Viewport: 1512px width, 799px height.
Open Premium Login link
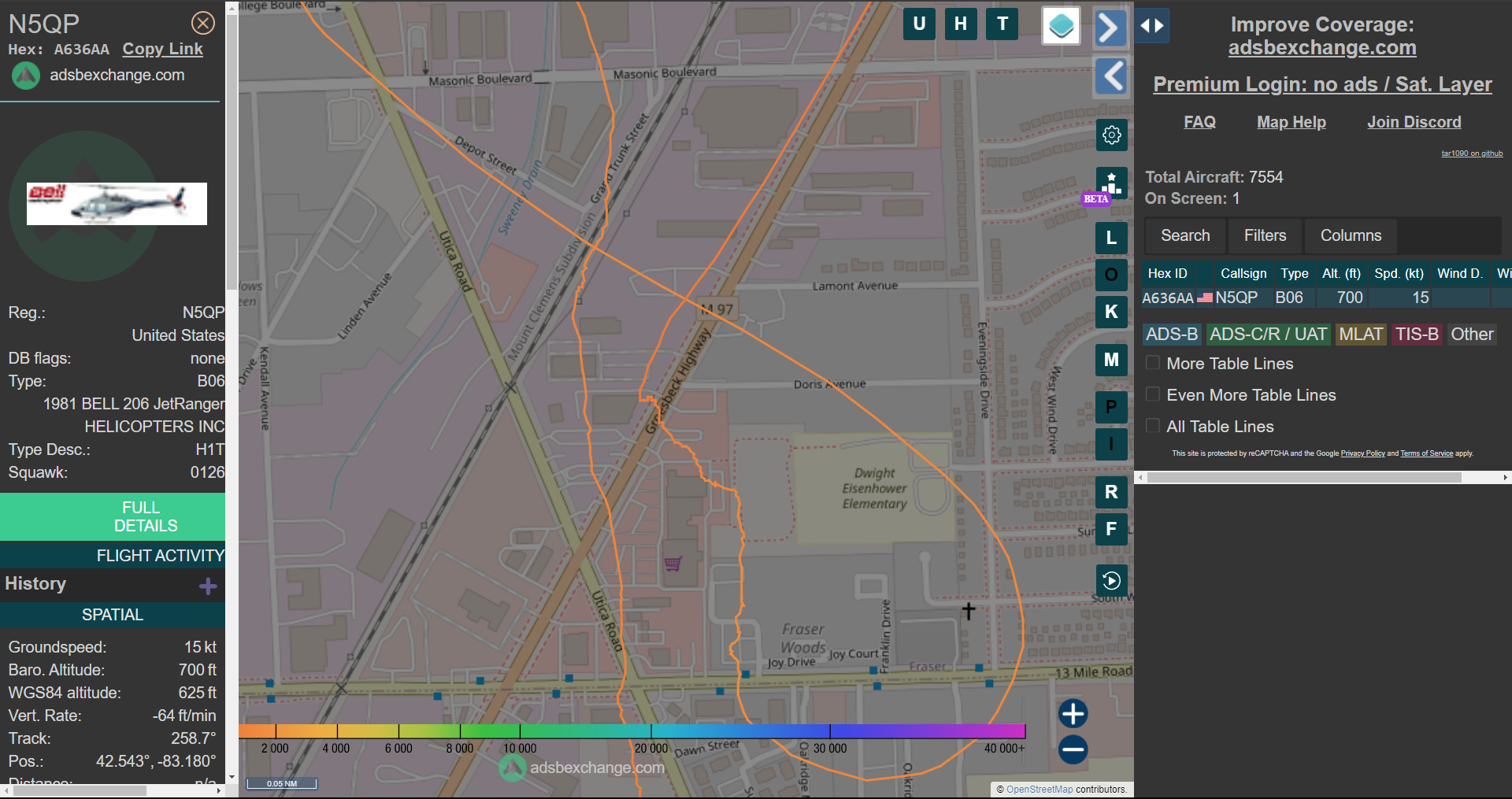(1322, 84)
